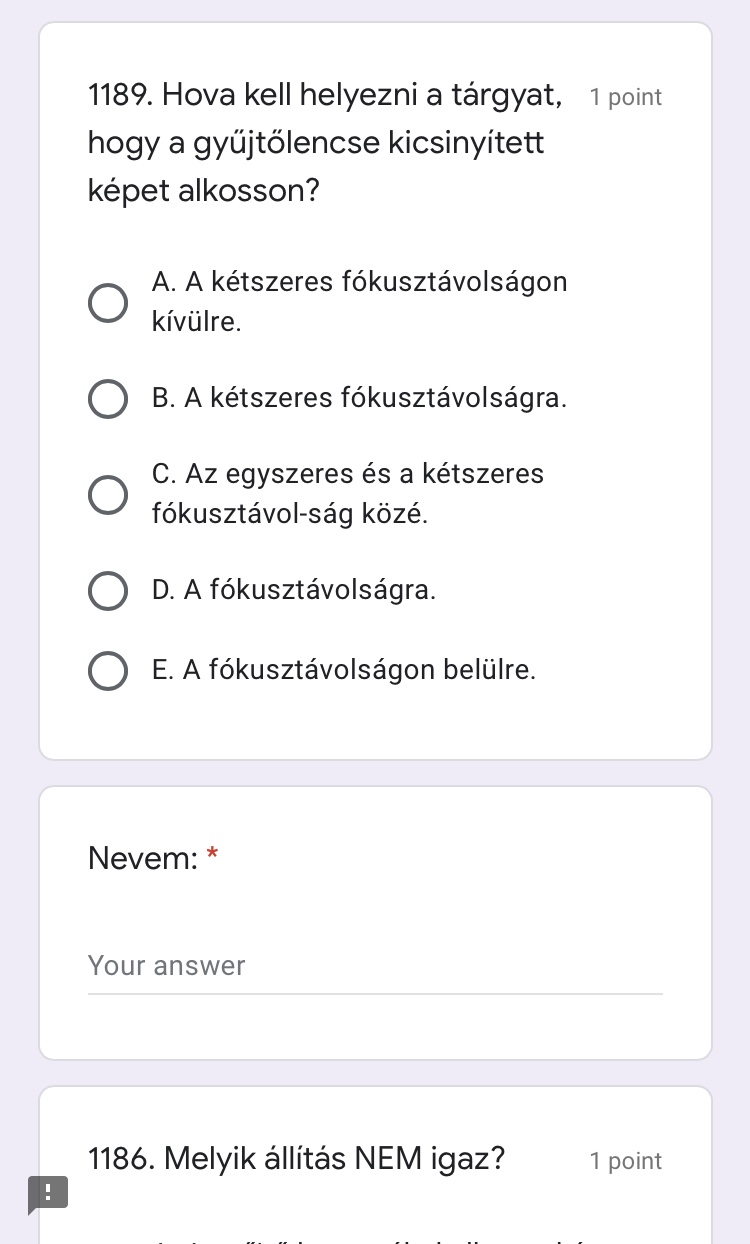
Task: Click the text 'Az egyszeres és a kétszeres'
Action: click(348, 473)
